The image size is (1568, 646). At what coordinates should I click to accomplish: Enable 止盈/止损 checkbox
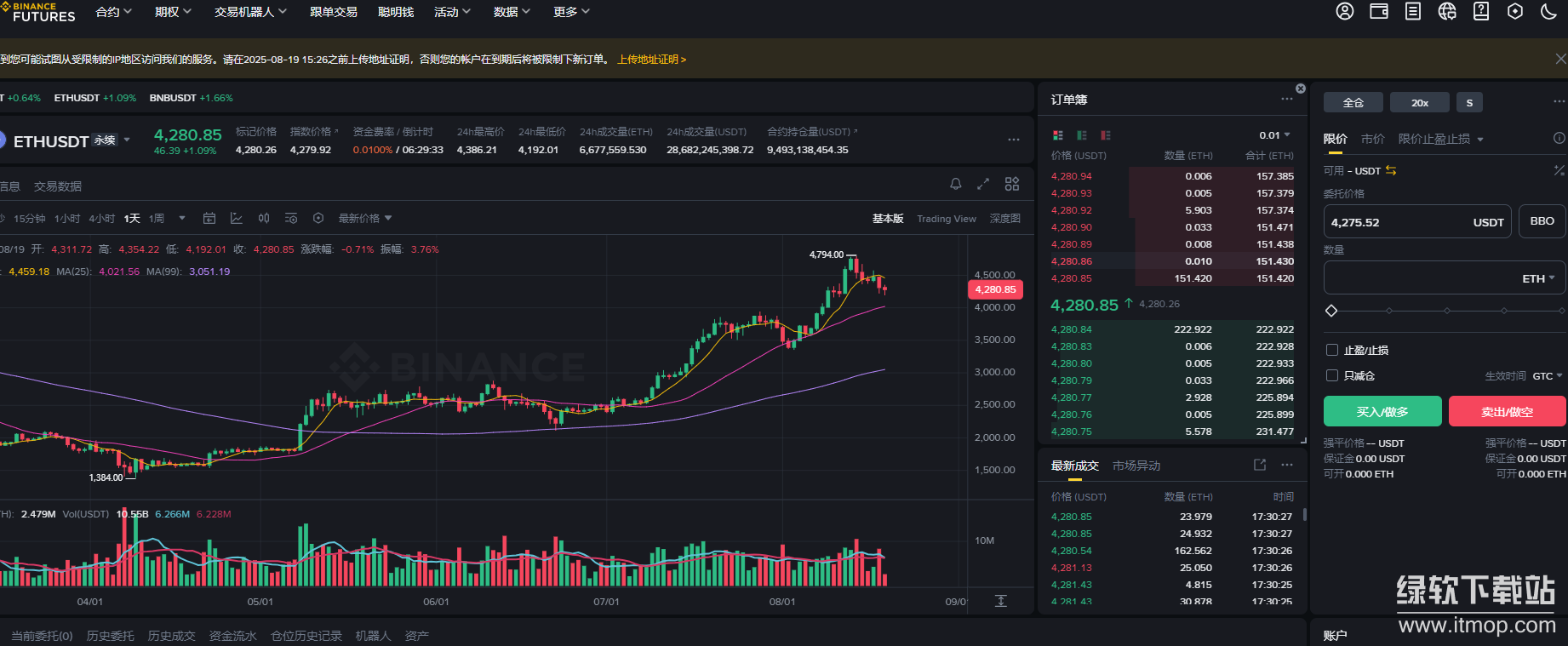[x=1332, y=350]
